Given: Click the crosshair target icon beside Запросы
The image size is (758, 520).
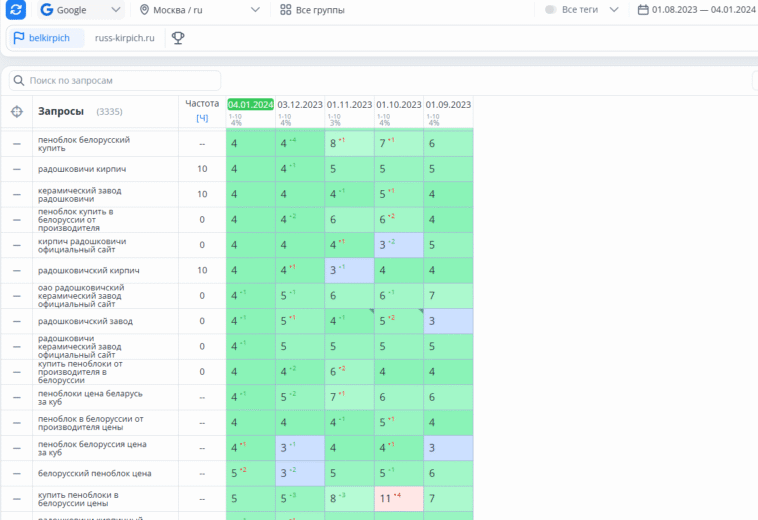Looking at the screenshot, I should (17, 112).
